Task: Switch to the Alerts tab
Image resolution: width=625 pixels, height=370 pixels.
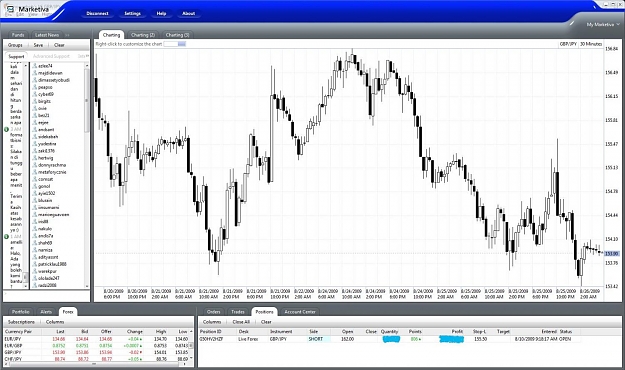Action: (x=46, y=312)
